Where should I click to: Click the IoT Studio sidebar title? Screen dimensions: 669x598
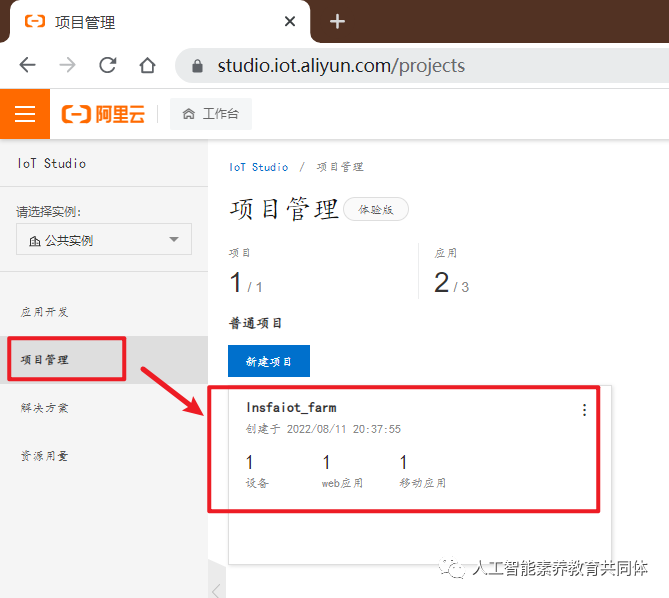[52, 163]
